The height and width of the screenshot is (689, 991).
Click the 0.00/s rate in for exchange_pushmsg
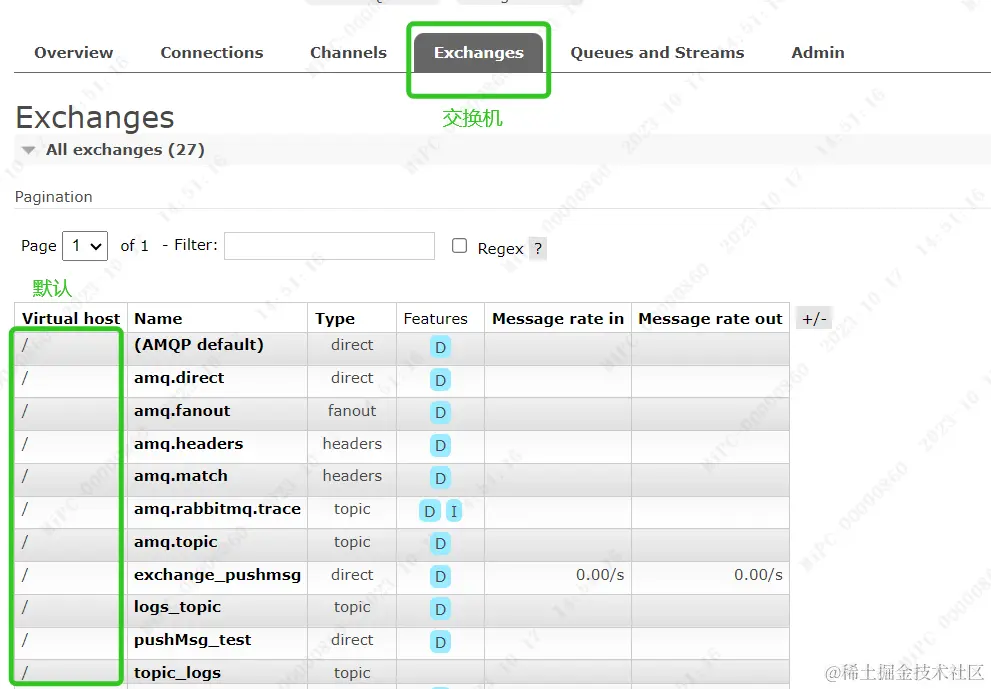pos(600,575)
